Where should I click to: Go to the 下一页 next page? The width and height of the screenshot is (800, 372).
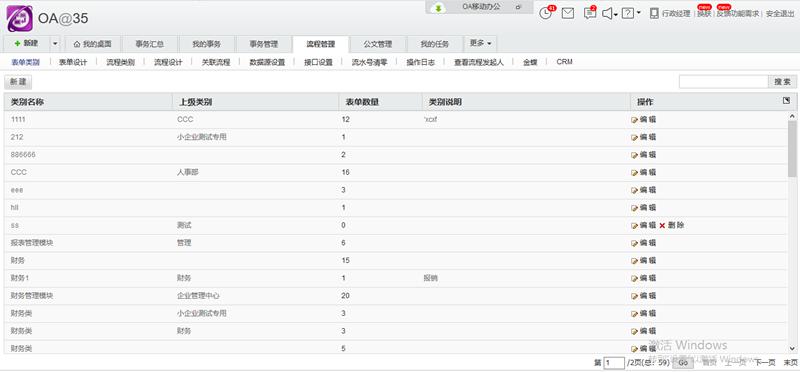click(765, 362)
